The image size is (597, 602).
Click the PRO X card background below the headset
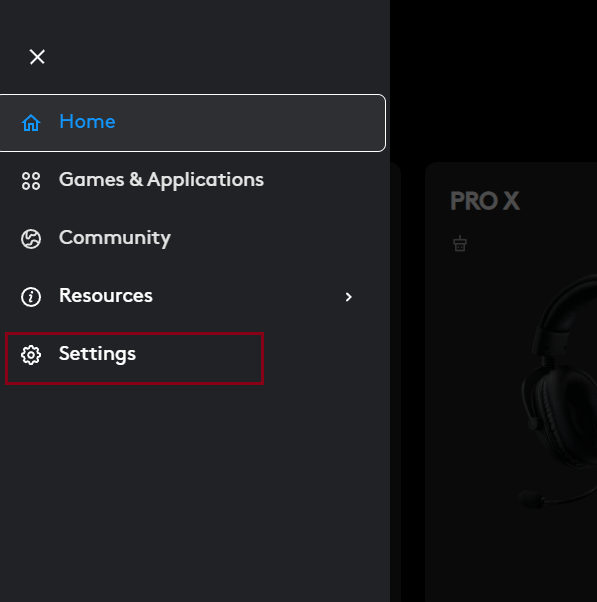pyautogui.click(x=511, y=557)
